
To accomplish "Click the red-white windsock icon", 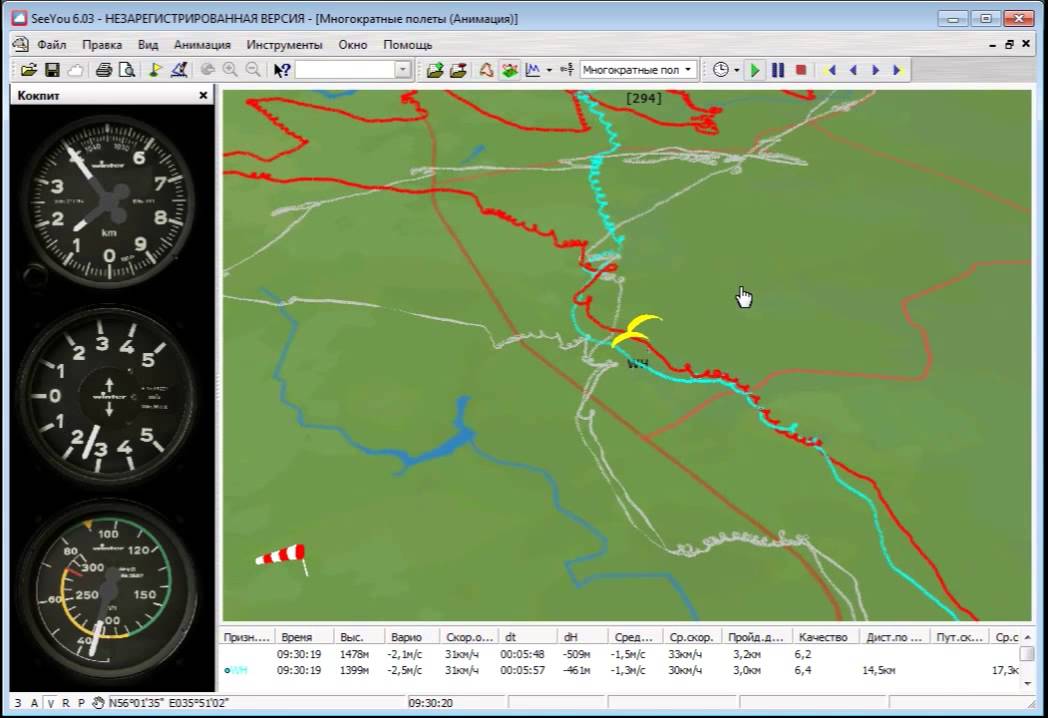I will 282,558.
